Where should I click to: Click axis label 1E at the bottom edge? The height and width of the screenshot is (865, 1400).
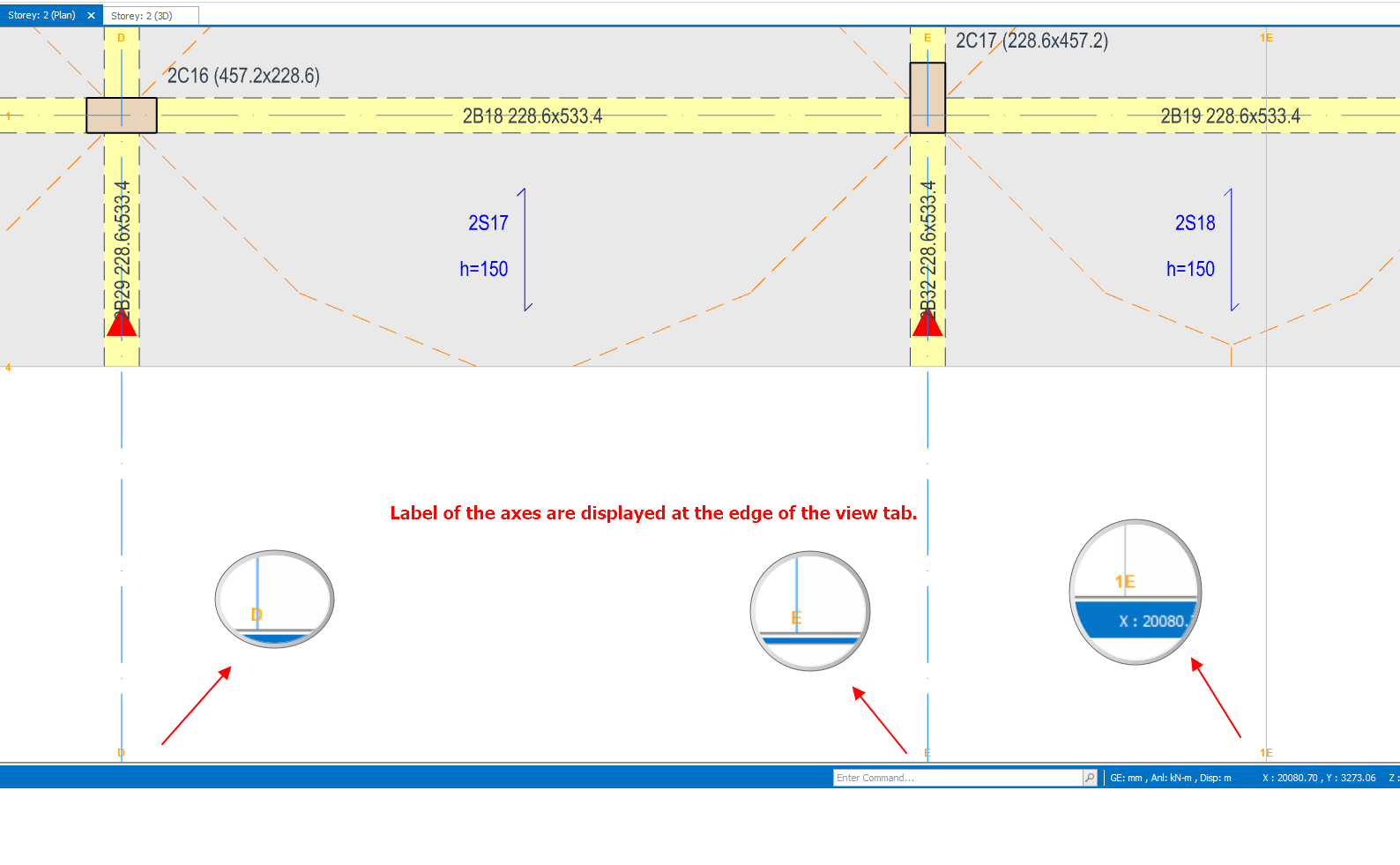(1266, 752)
